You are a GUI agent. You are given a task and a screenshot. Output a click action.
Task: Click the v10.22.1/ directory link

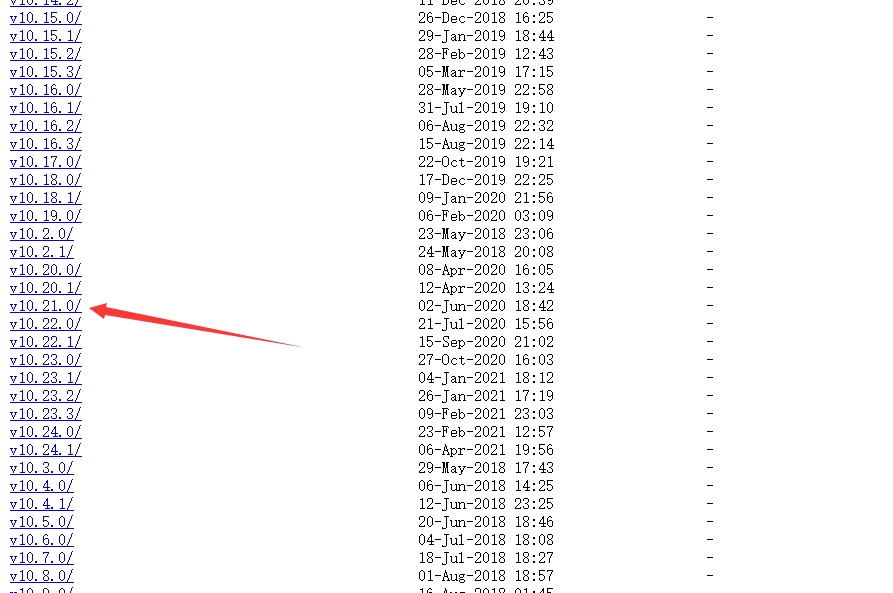point(46,342)
